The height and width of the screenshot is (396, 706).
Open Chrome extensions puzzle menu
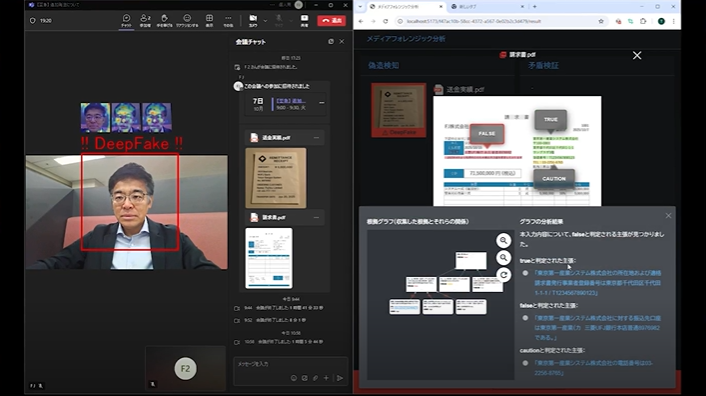643,21
